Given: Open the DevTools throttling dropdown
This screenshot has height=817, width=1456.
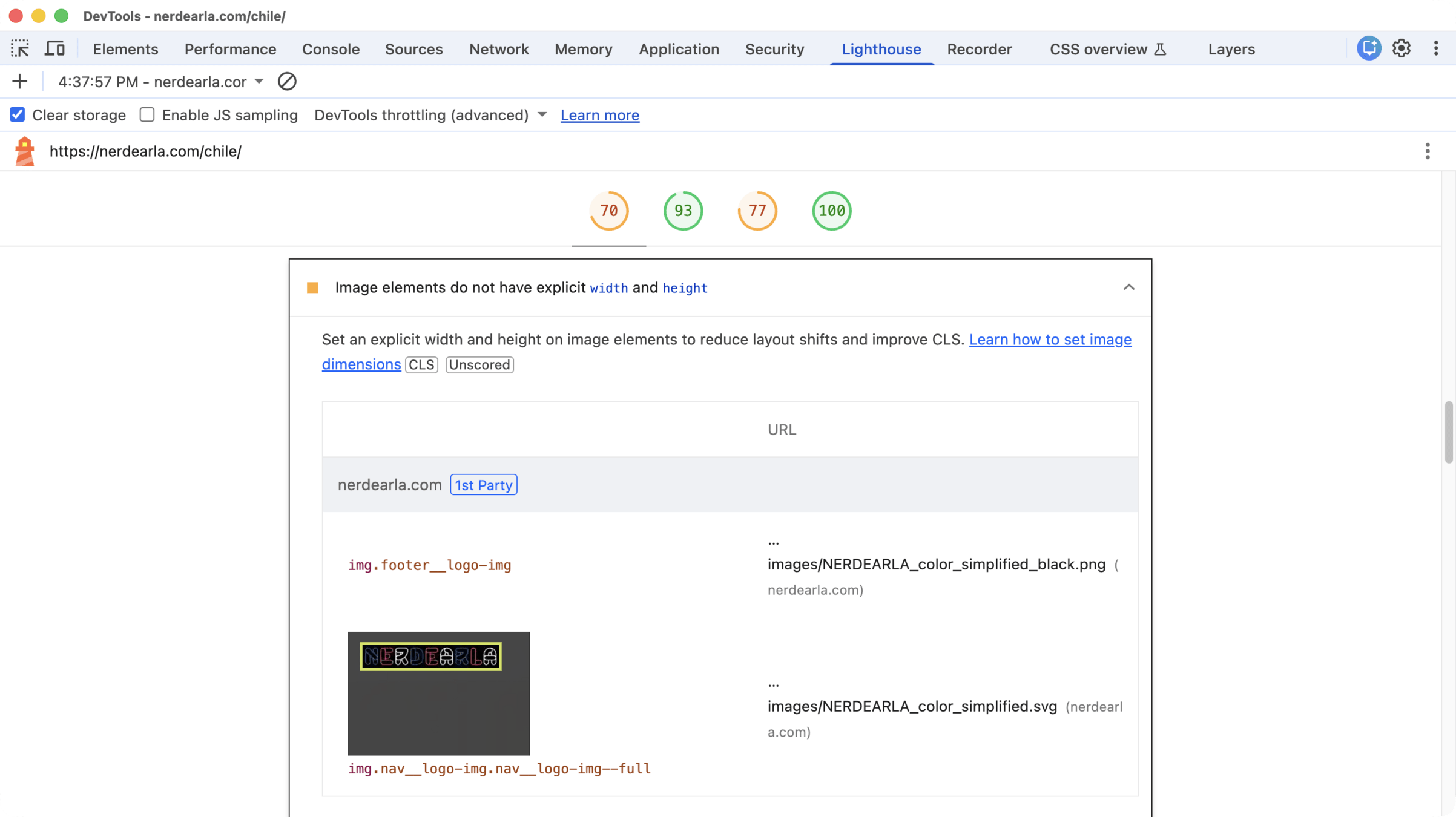Looking at the screenshot, I should (430, 115).
